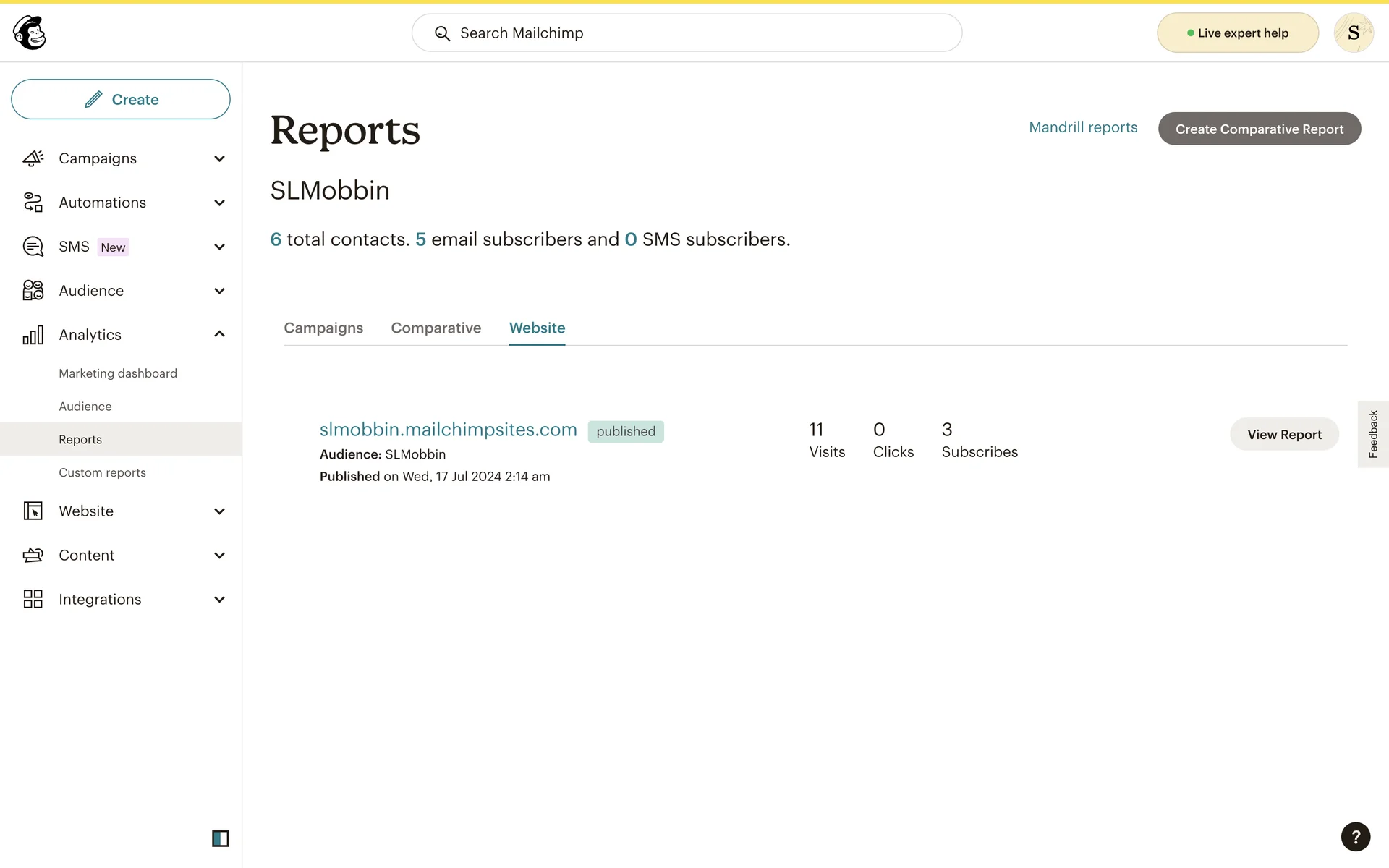This screenshot has width=1389, height=868.
Task: Click the SMS chat bubble icon
Action: (x=33, y=247)
